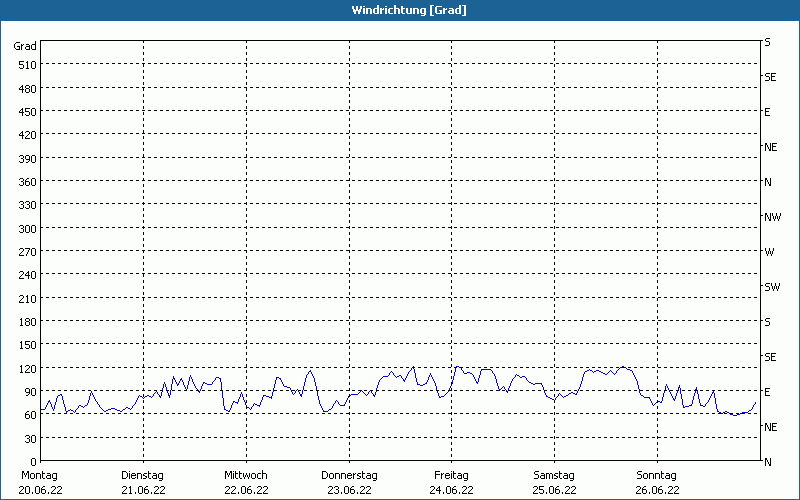800x500 pixels.
Task: Click the date 25.06.22
Action: point(555,491)
